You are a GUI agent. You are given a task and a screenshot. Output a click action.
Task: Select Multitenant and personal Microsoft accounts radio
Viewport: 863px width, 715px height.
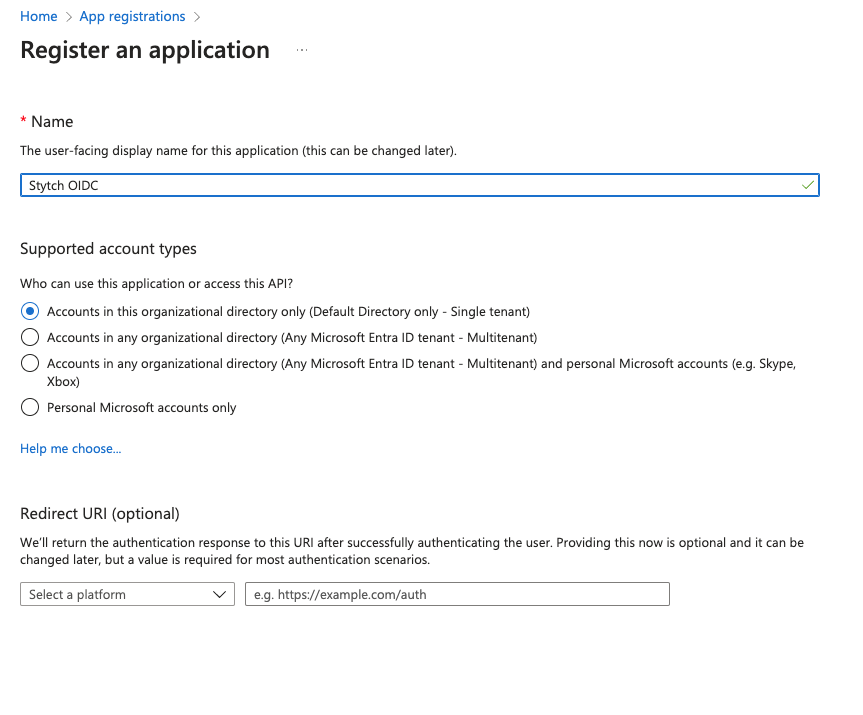pos(30,363)
